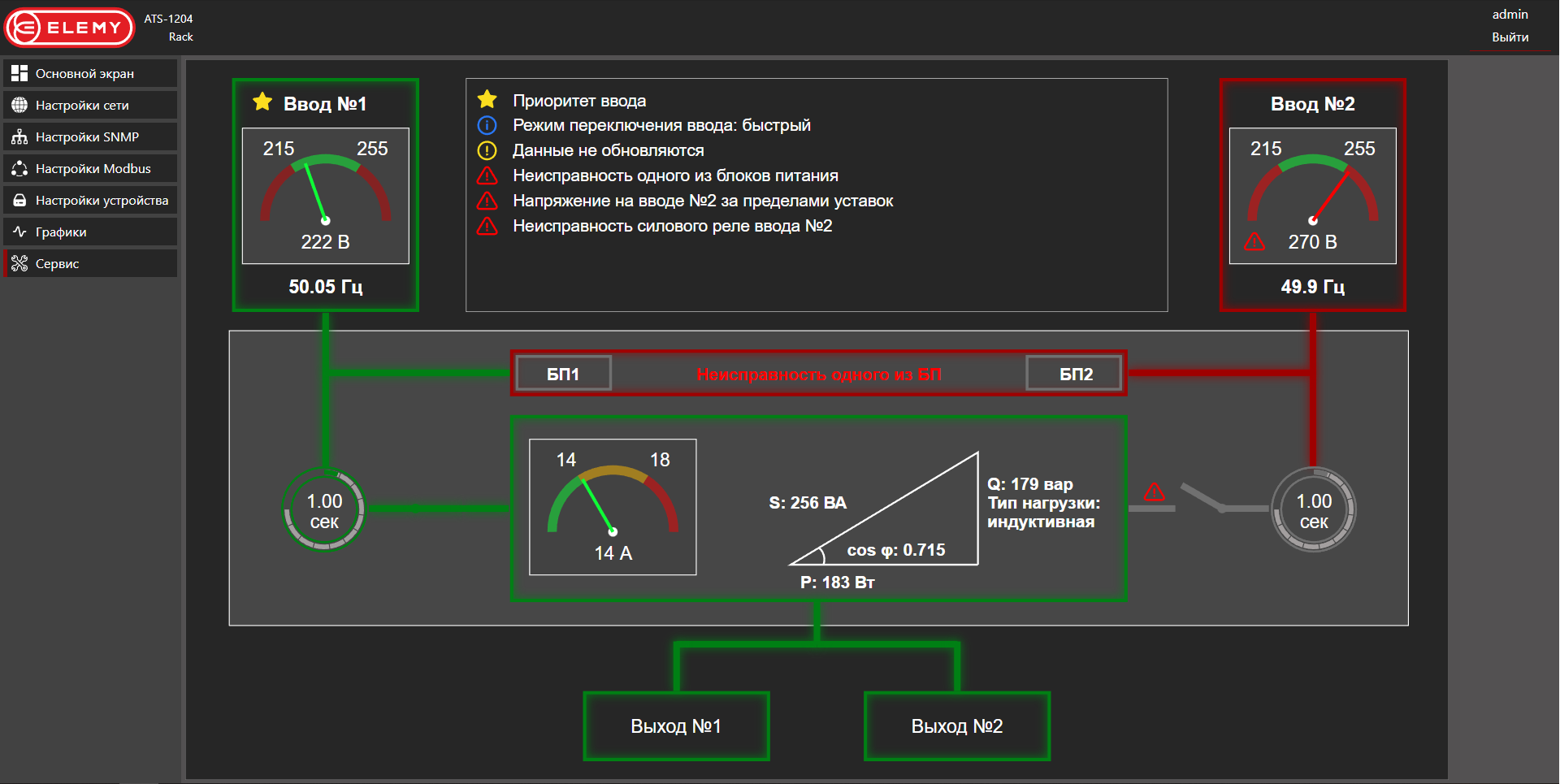Open Основной экран menu item

(x=90, y=73)
